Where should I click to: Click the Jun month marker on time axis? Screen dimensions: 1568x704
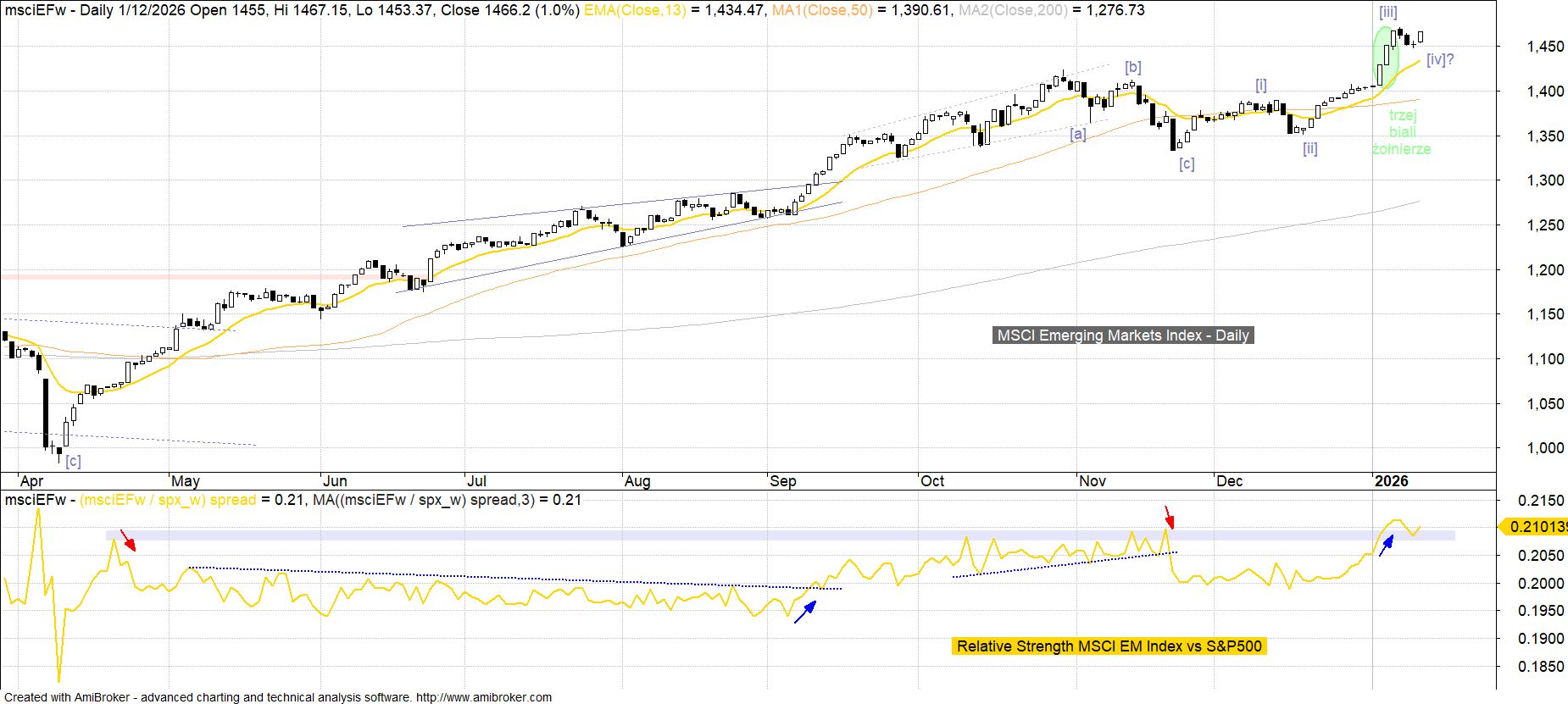[335, 481]
